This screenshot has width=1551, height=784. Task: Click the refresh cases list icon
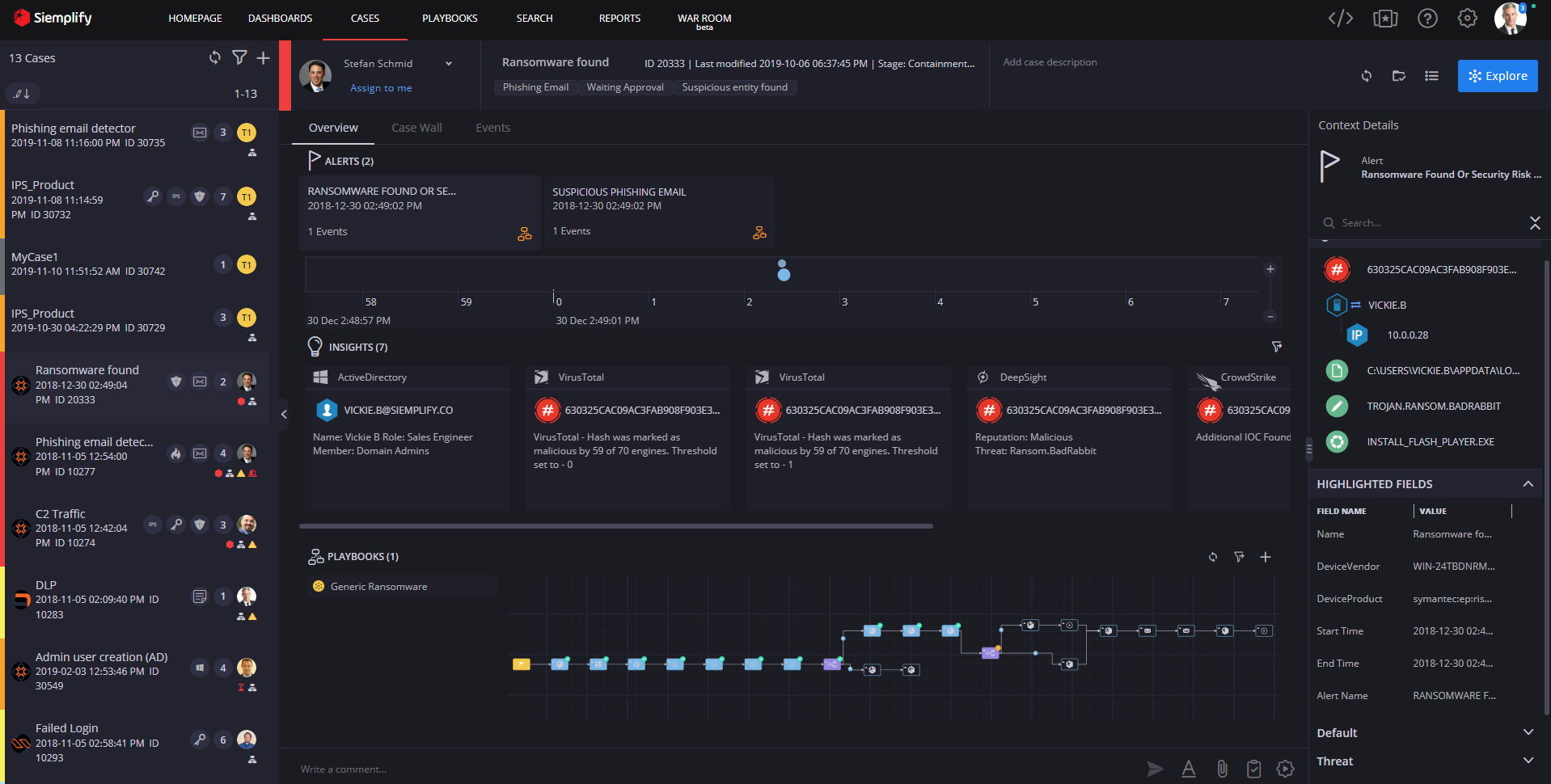pos(214,57)
